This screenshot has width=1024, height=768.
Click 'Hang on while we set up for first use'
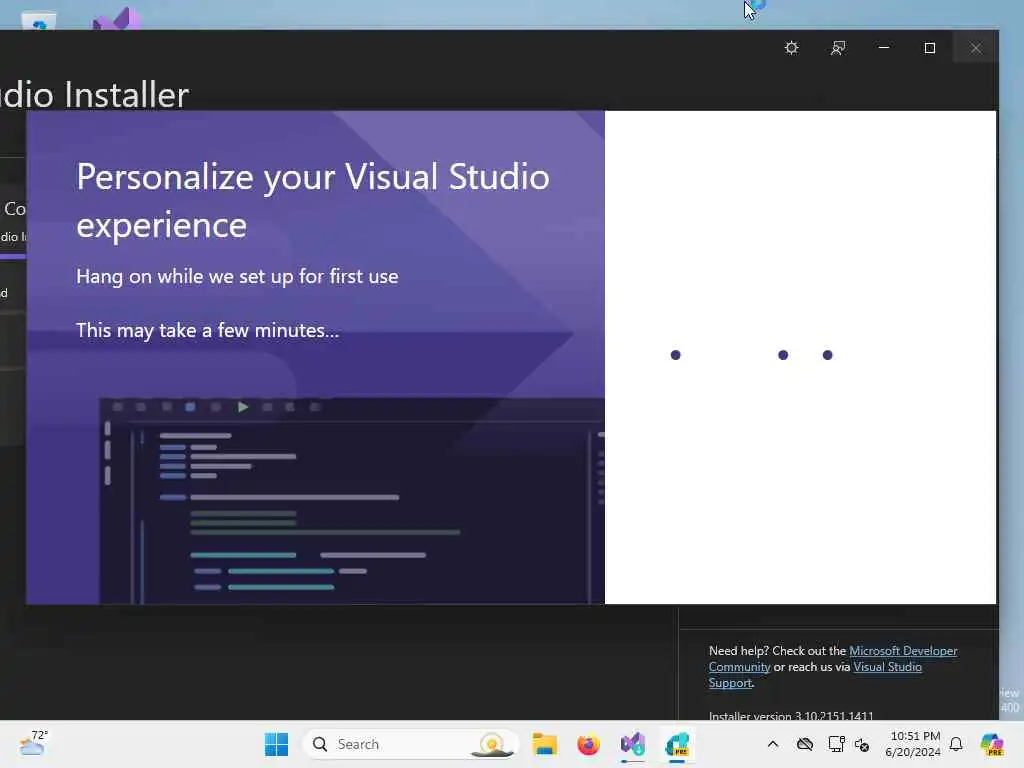(x=237, y=276)
